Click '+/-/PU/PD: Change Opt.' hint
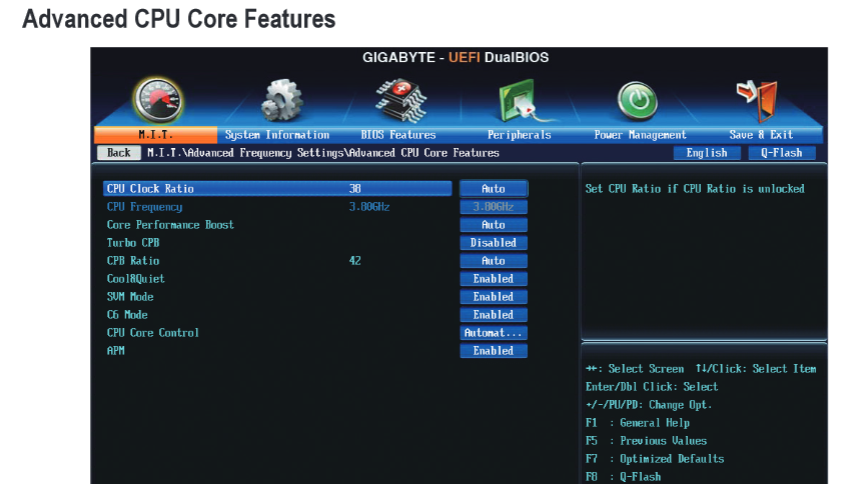The width and height of the screenshot is (863, 484). tap(649, 405)
